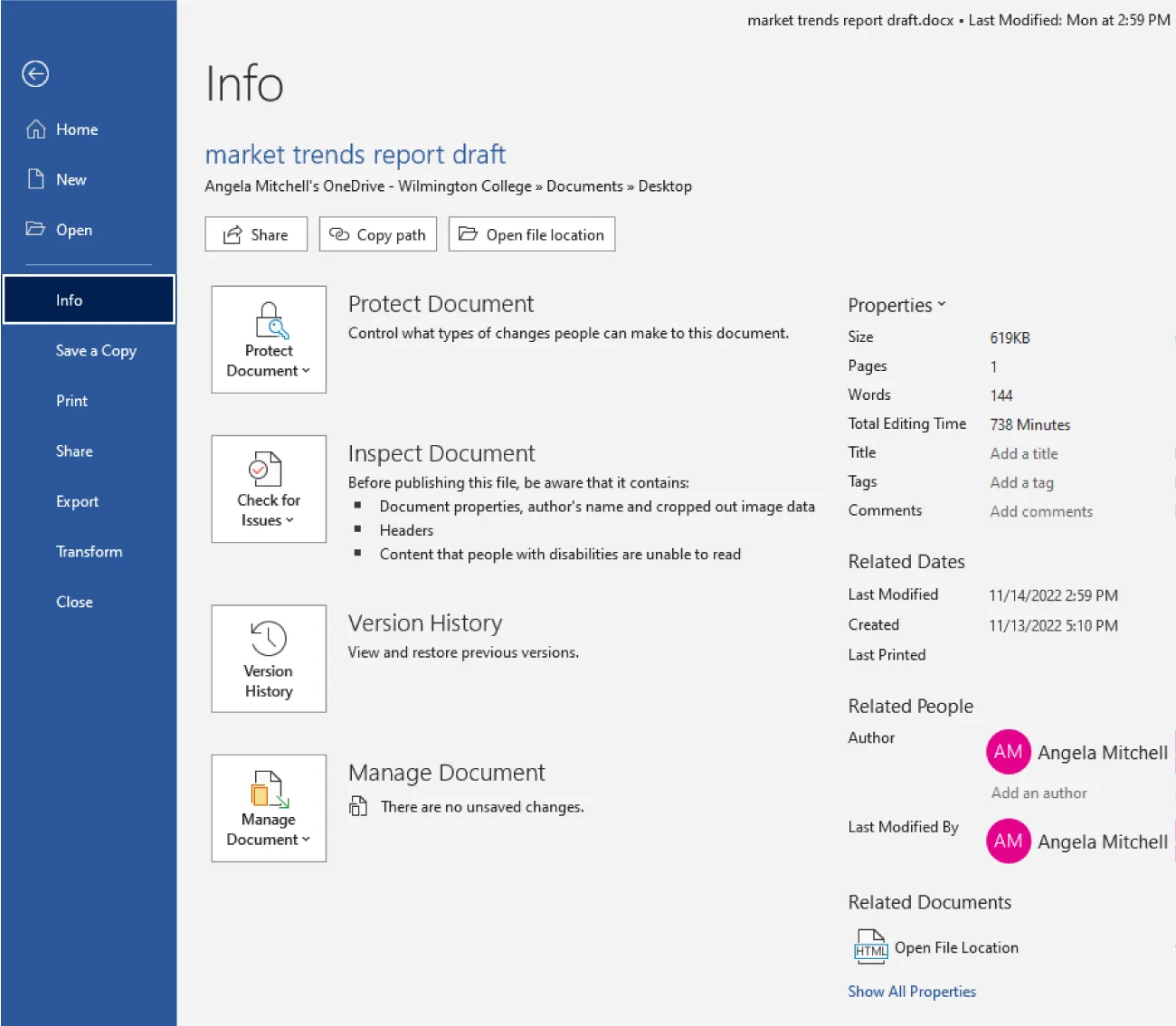Image resolution: width=1176 pixels, height=1026 pixels.
Task: Open the Print section
Action: point(71,401)
